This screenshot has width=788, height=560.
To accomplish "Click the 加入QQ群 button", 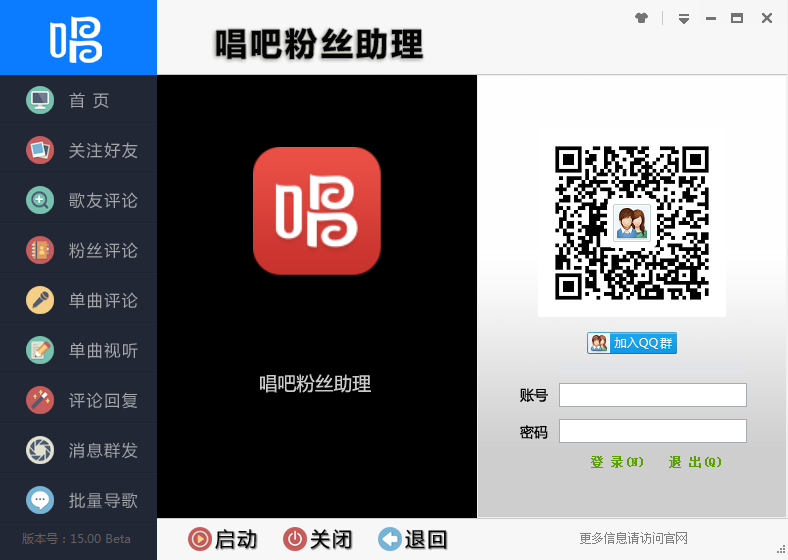I will pyautogui.click(x=632, y=343).
